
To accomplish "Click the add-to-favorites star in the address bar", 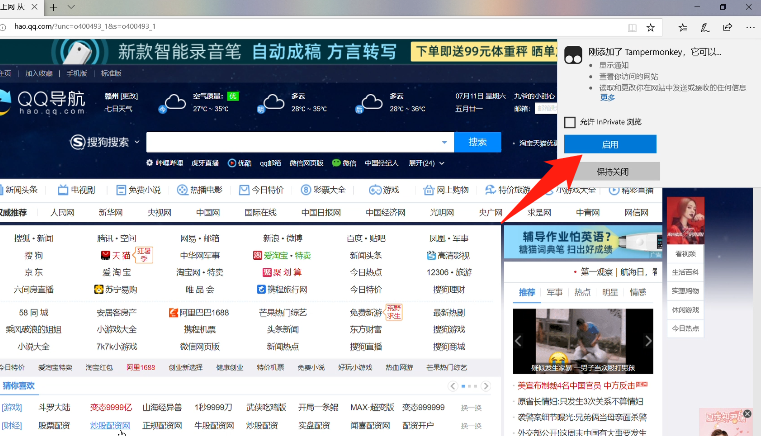I will click(651, 28).
